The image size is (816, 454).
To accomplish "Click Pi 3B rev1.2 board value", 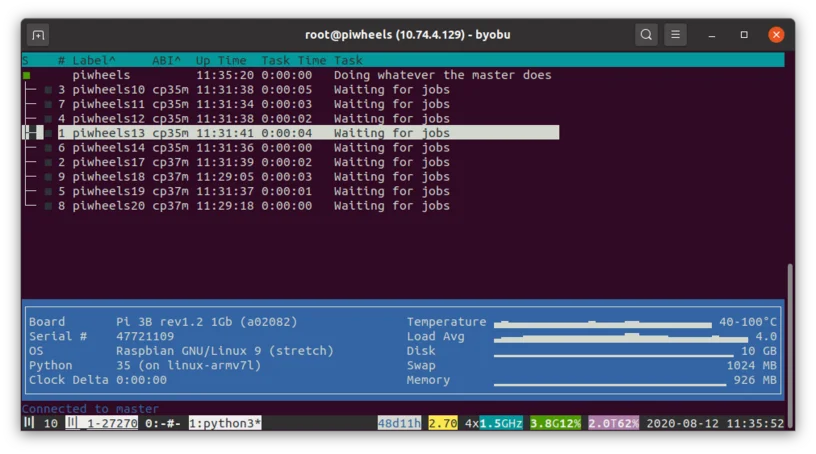I will (207, 322).
